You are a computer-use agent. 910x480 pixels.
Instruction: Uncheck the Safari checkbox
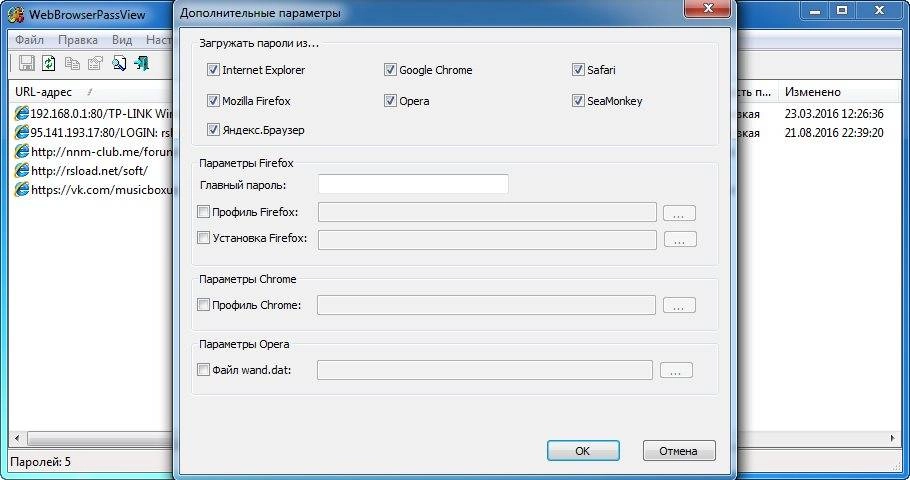coord(577,70)
